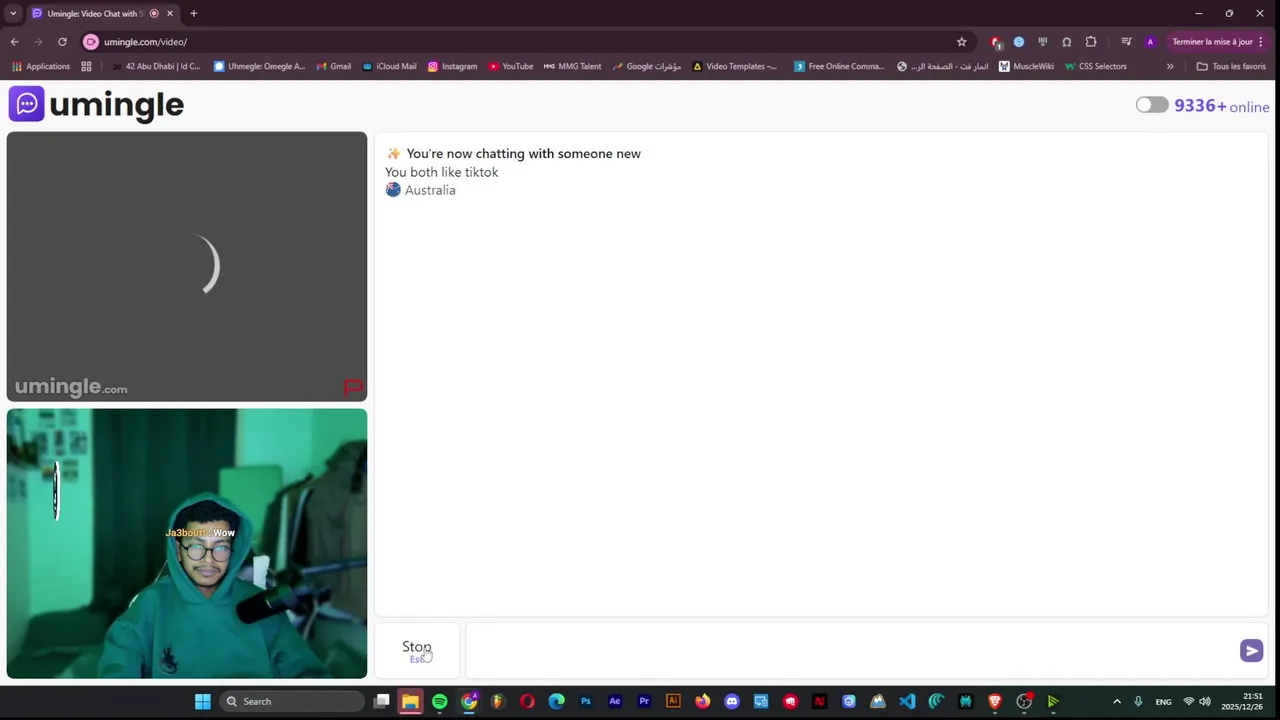Open the Applications bookmark
This screenshot has height=720, width=1280.
41,66
